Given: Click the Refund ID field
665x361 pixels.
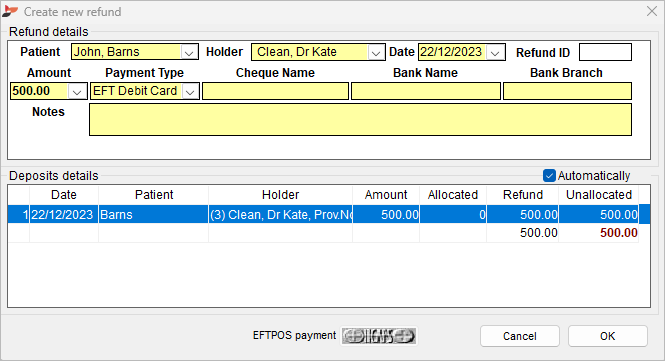Looking at the screenshot, I should click(x=605, y=52).
